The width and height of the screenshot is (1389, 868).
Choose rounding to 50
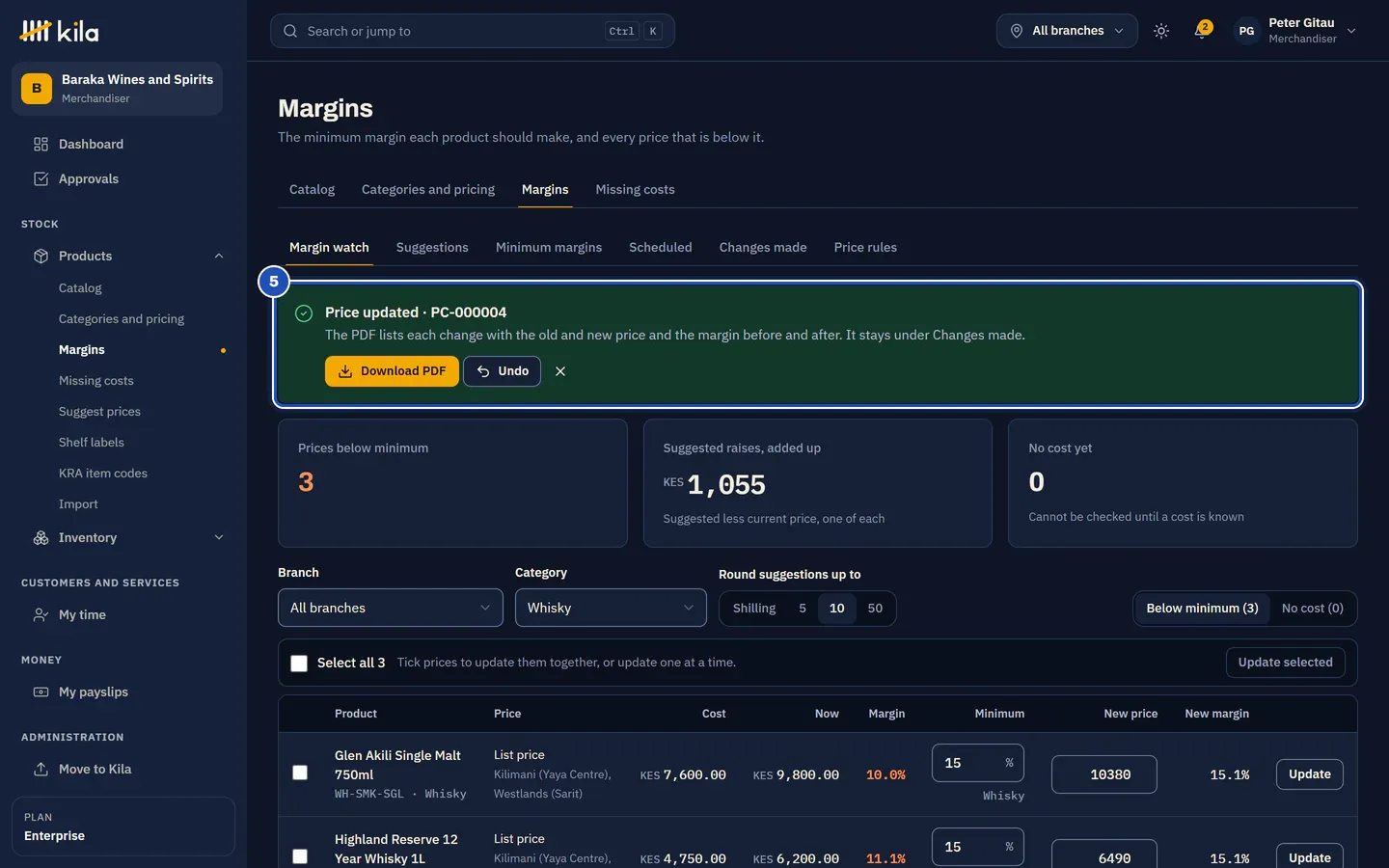(x=875, y=609)
